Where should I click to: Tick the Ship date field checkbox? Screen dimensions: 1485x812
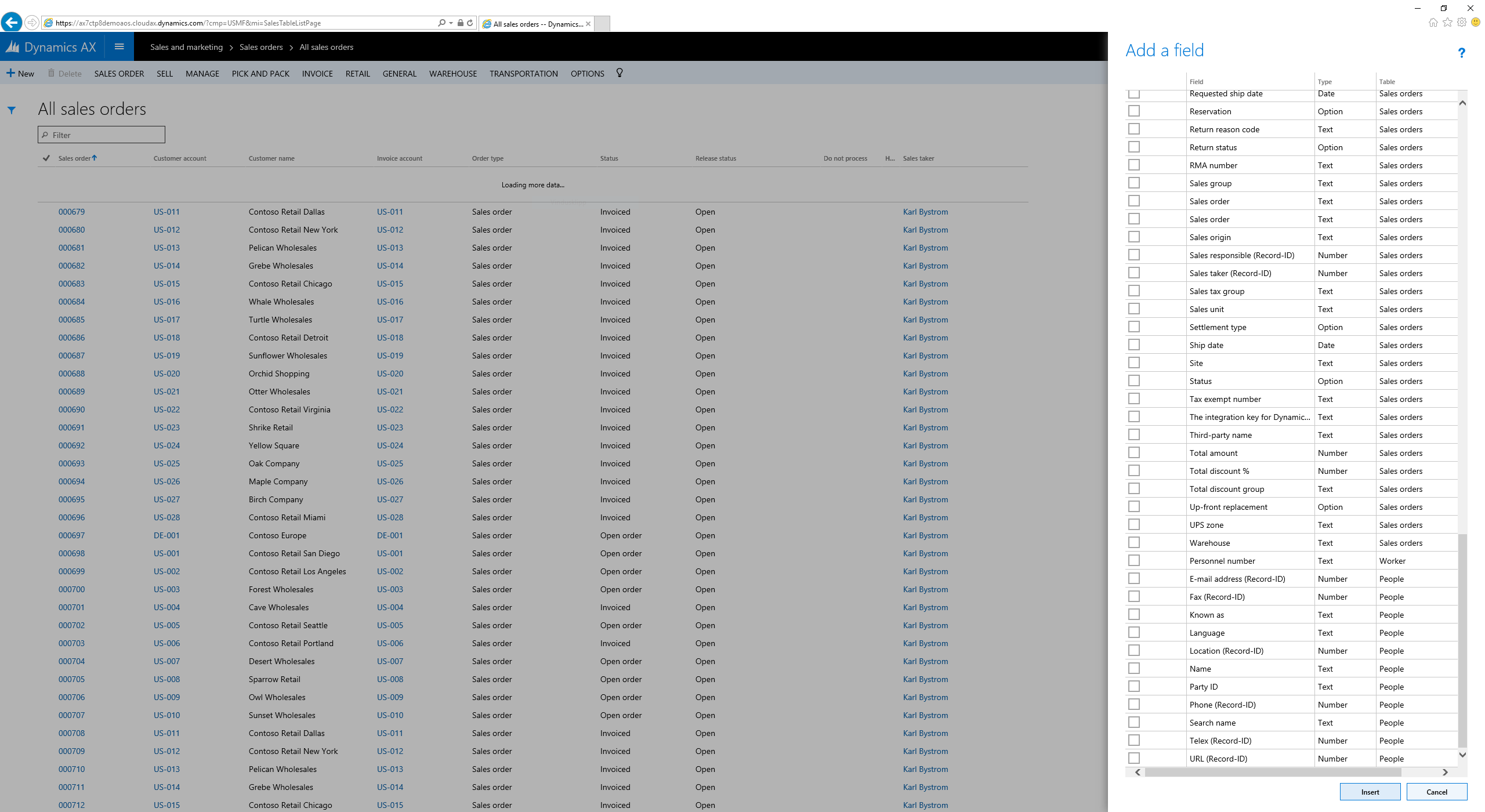[x=1134, y=345]
